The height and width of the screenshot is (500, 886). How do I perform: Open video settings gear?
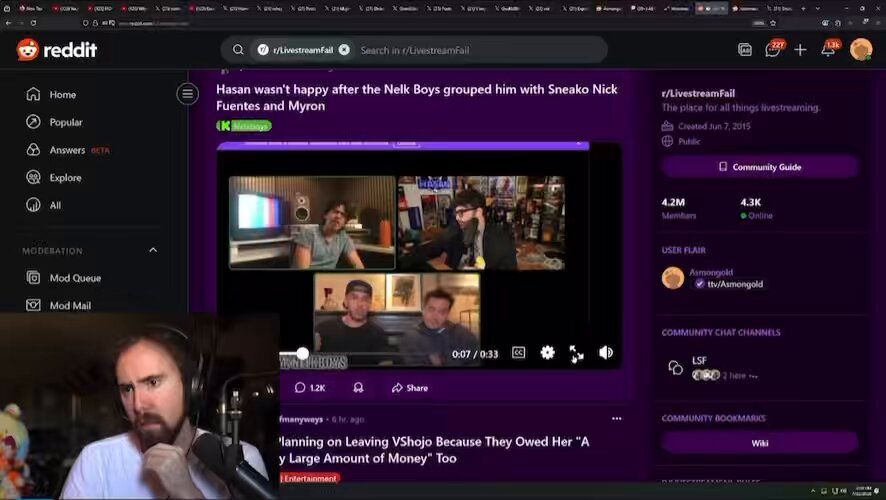point(547,353)
